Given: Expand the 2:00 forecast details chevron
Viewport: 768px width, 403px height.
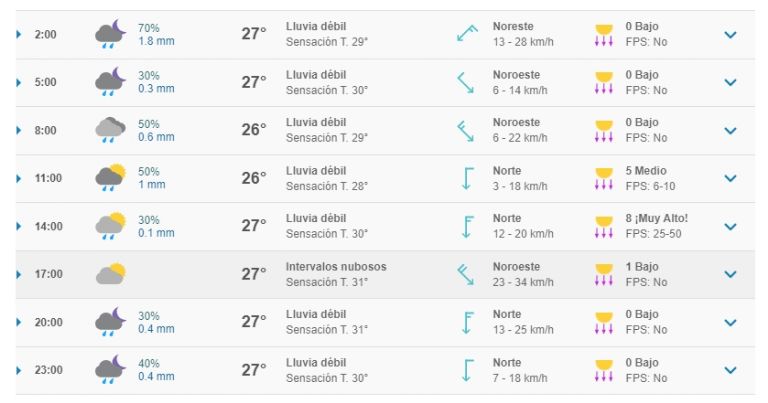Looking at the screenshot, I should (730, 35).
